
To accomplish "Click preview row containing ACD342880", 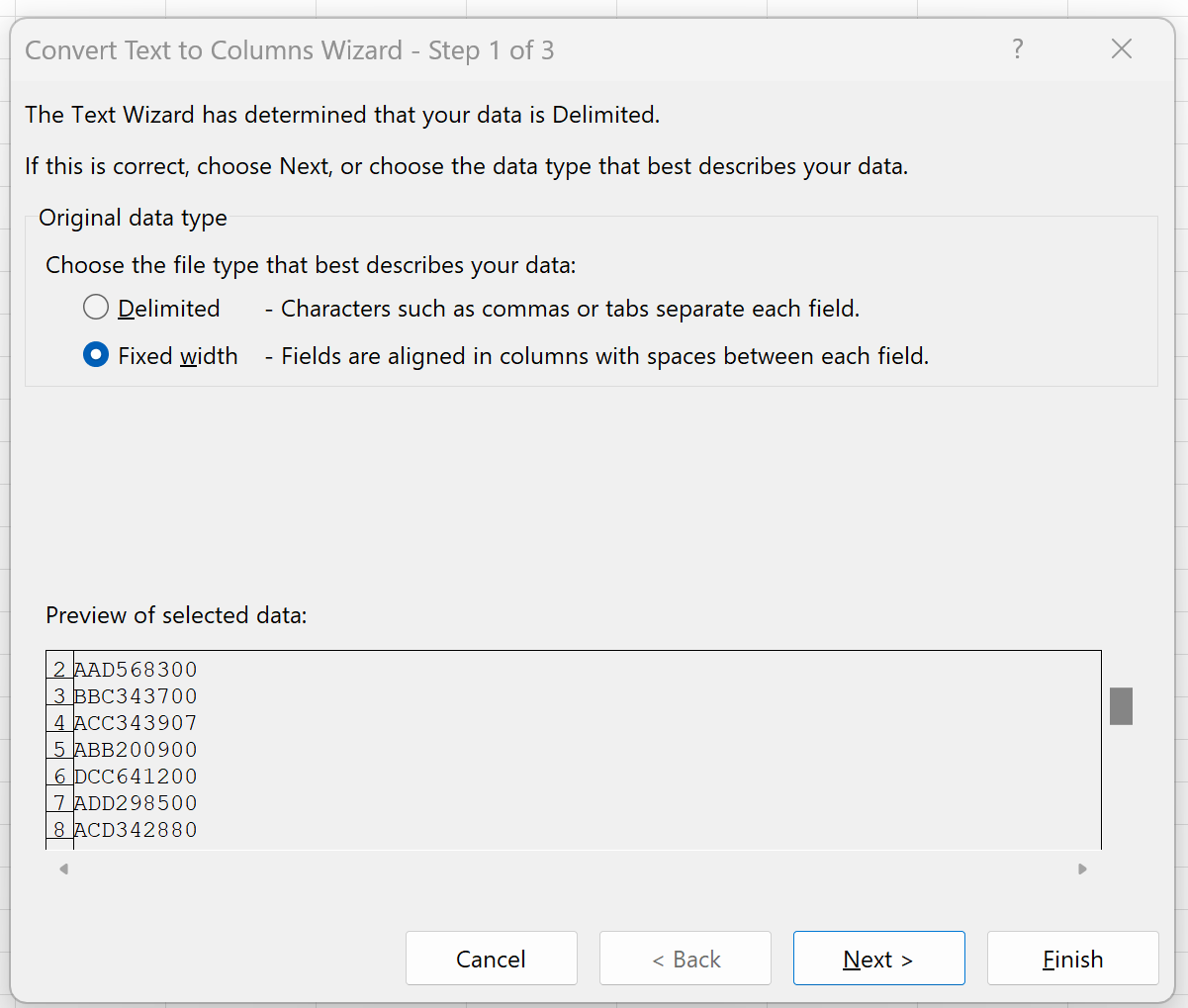I will [136, 829].
